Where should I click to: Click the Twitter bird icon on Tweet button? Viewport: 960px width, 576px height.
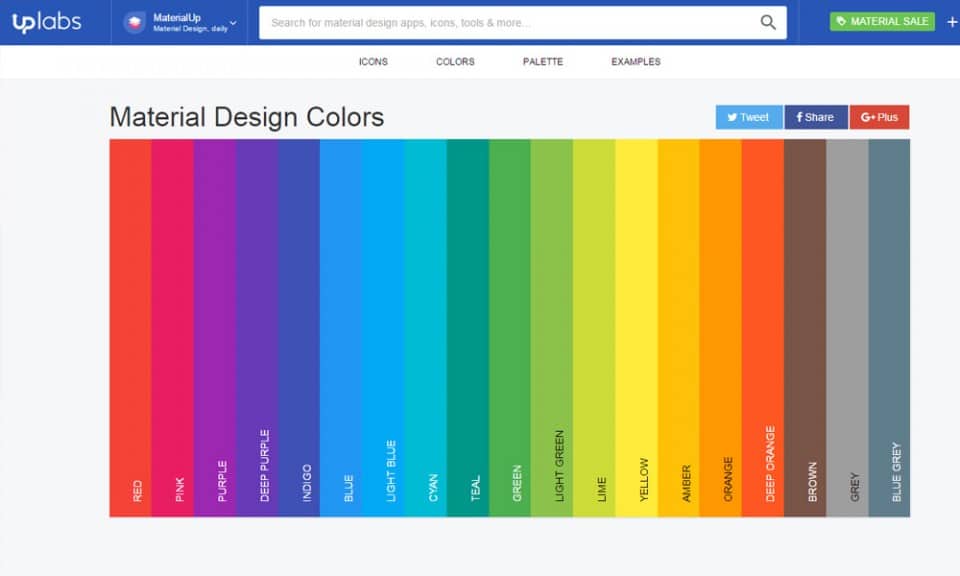731,117
